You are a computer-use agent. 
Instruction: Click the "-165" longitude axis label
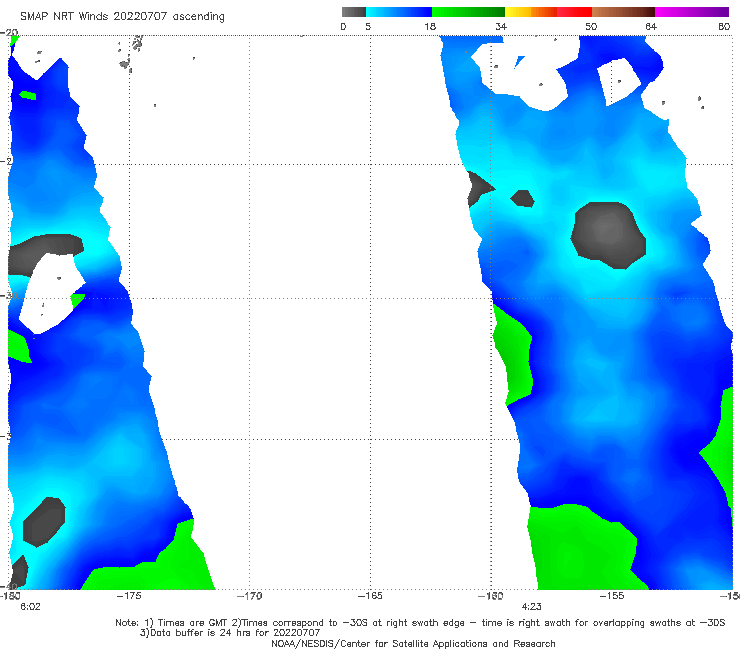click(370, 596)
